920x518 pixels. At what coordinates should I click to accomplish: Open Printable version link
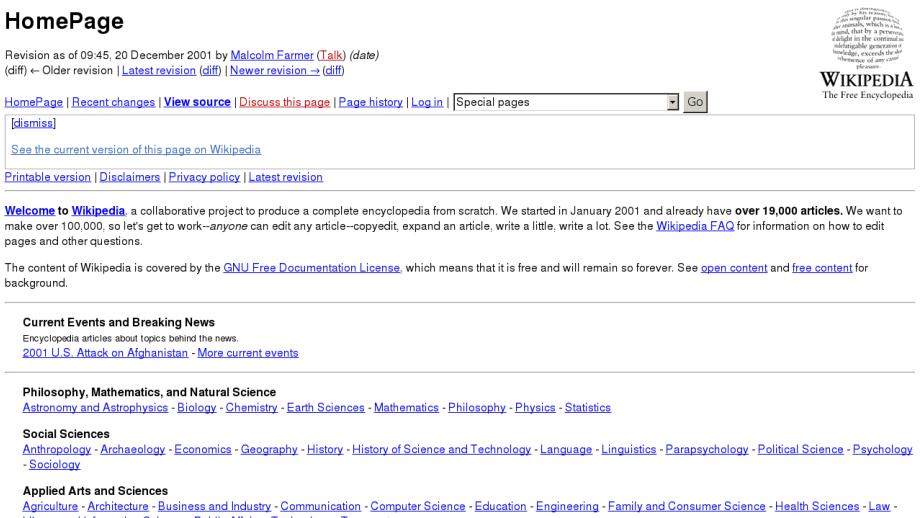48,177
